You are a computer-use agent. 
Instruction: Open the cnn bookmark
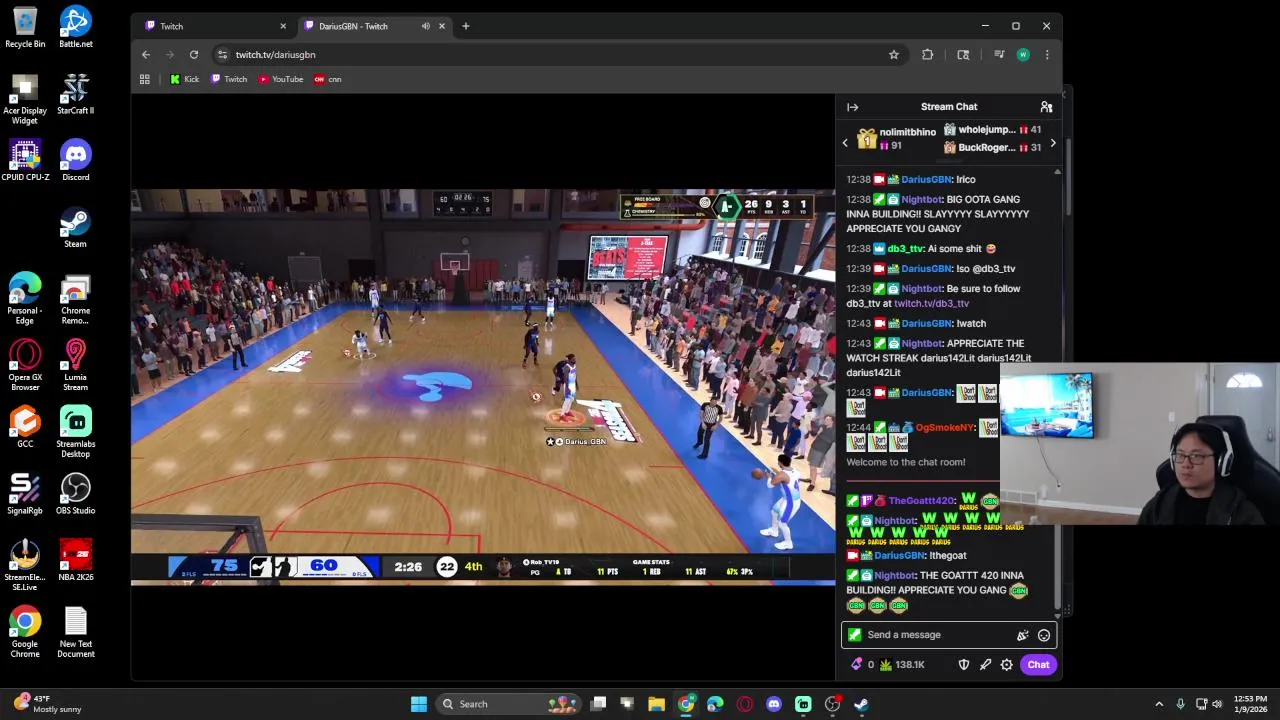[x=327, y=79]
